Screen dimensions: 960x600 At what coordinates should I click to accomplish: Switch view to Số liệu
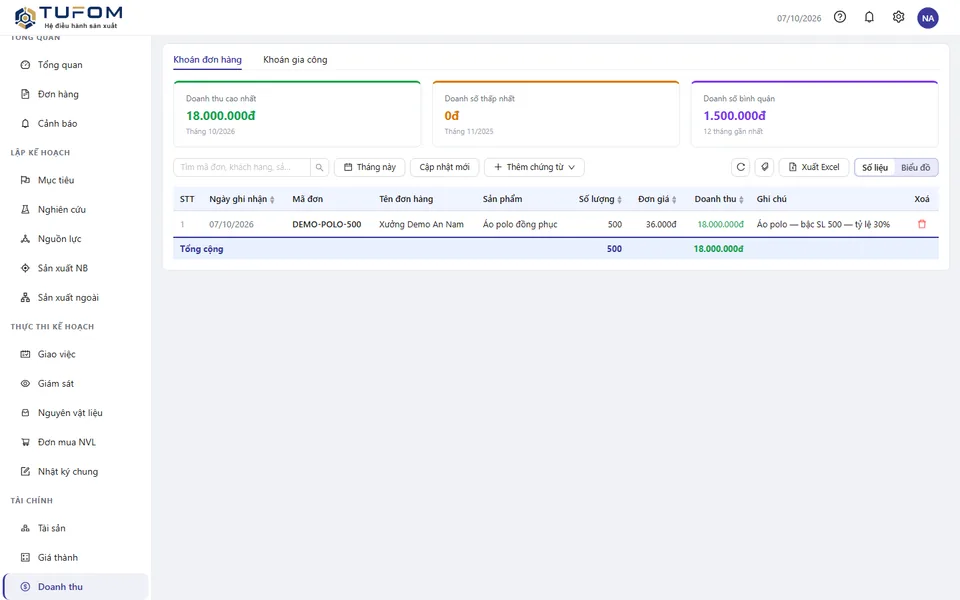875,167
